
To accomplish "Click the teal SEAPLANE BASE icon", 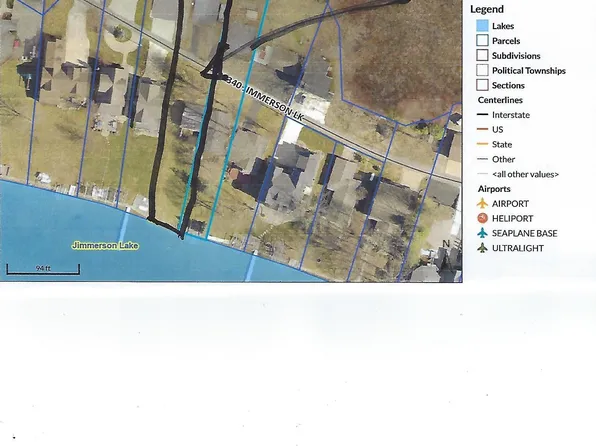I will 482,233.
